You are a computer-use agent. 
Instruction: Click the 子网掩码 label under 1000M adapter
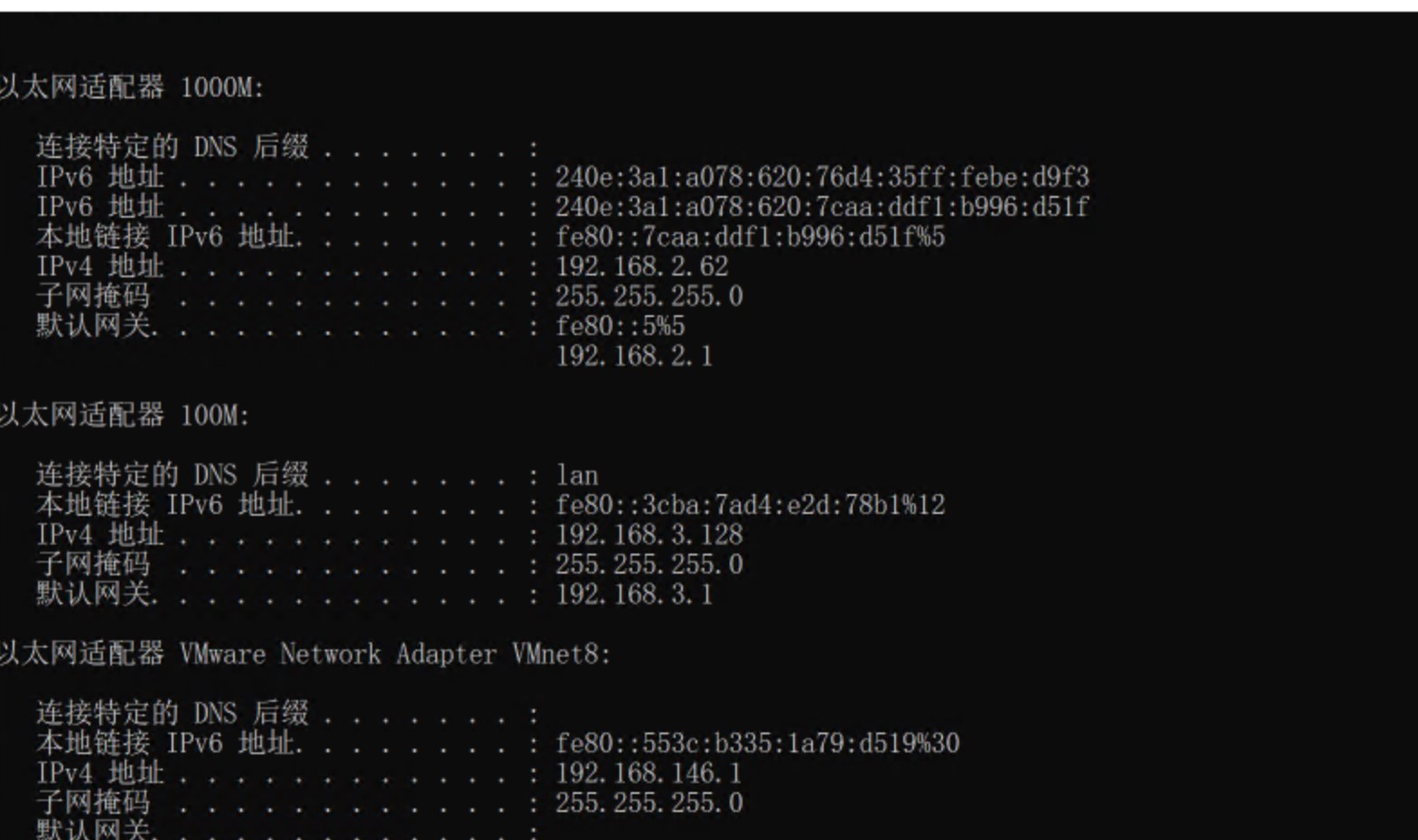tap(93, 296)
